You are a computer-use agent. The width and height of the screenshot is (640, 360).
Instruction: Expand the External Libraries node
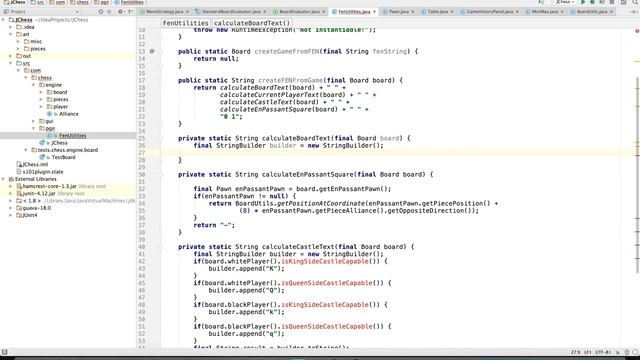click(3, 179)
